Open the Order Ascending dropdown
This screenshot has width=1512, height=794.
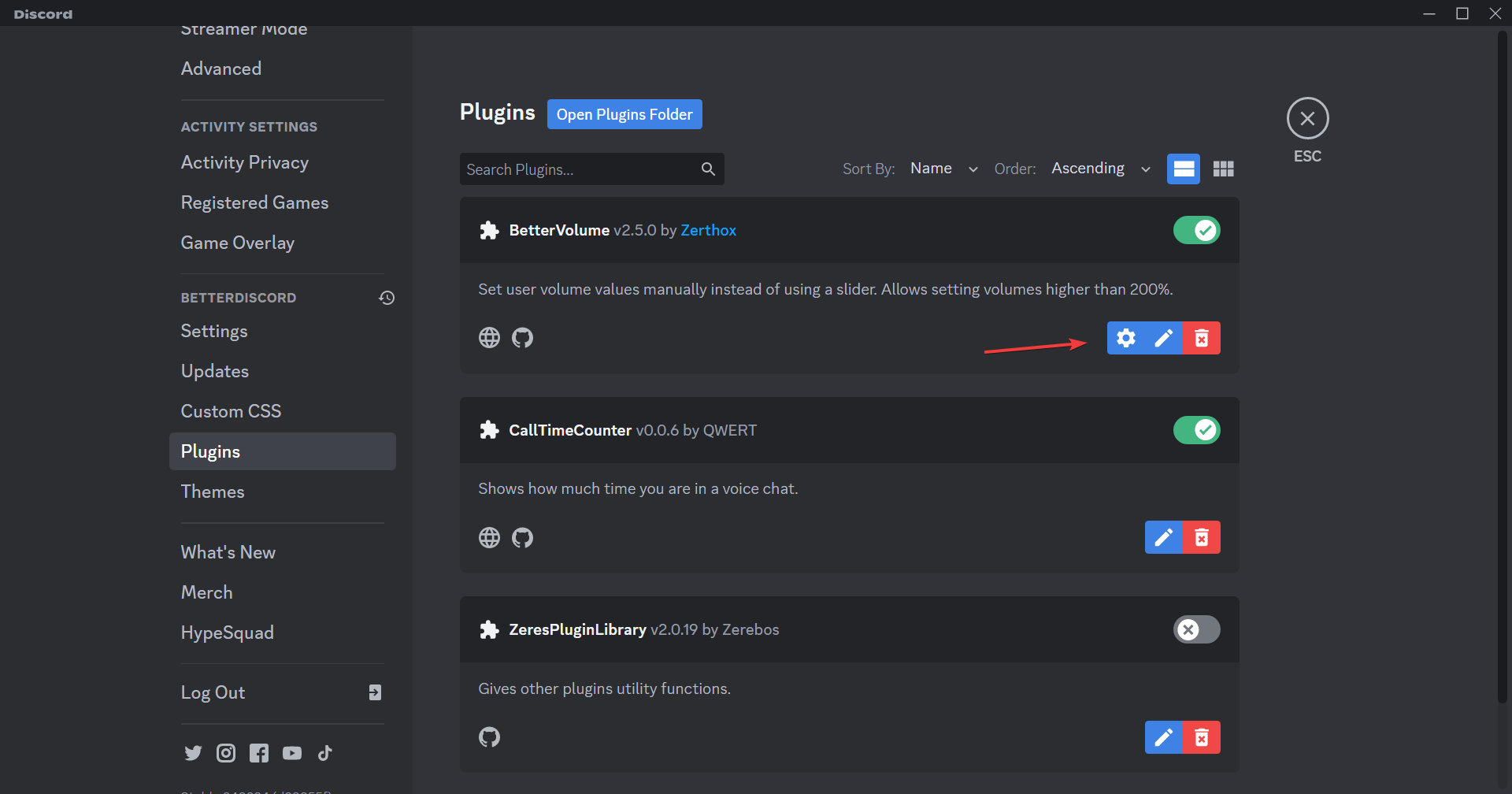(x=1101, y=169)
